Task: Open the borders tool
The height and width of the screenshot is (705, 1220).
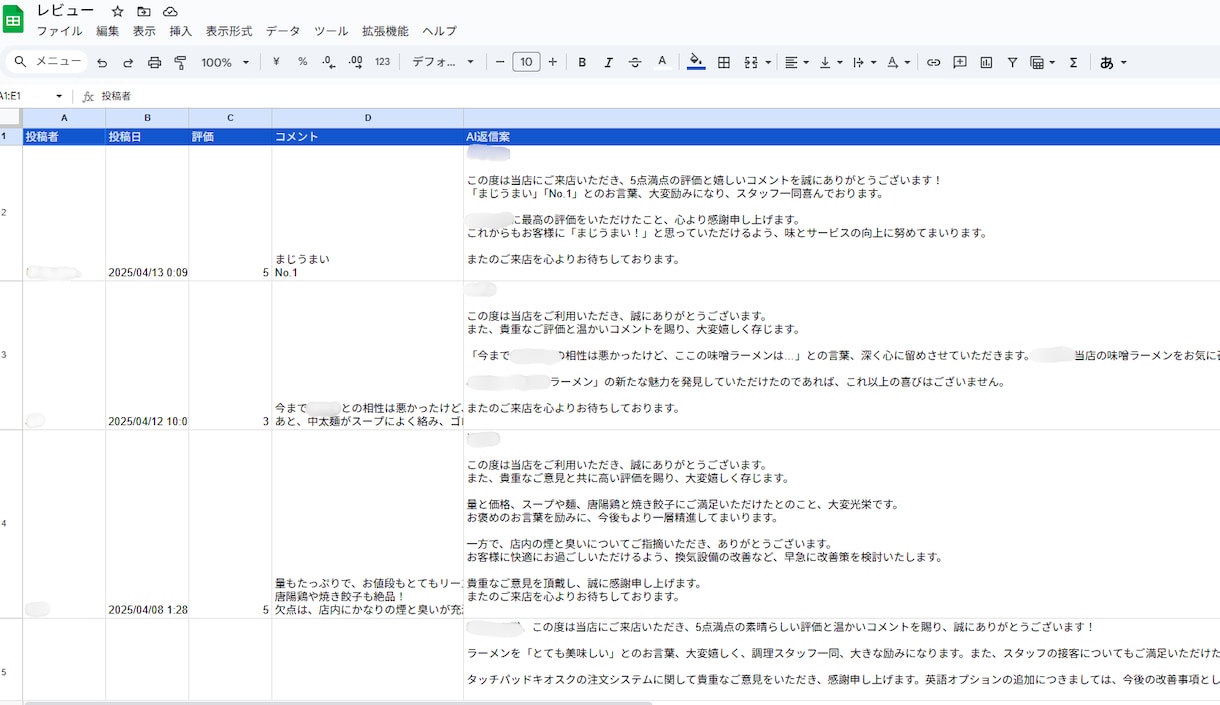Action: pos(724,62)
